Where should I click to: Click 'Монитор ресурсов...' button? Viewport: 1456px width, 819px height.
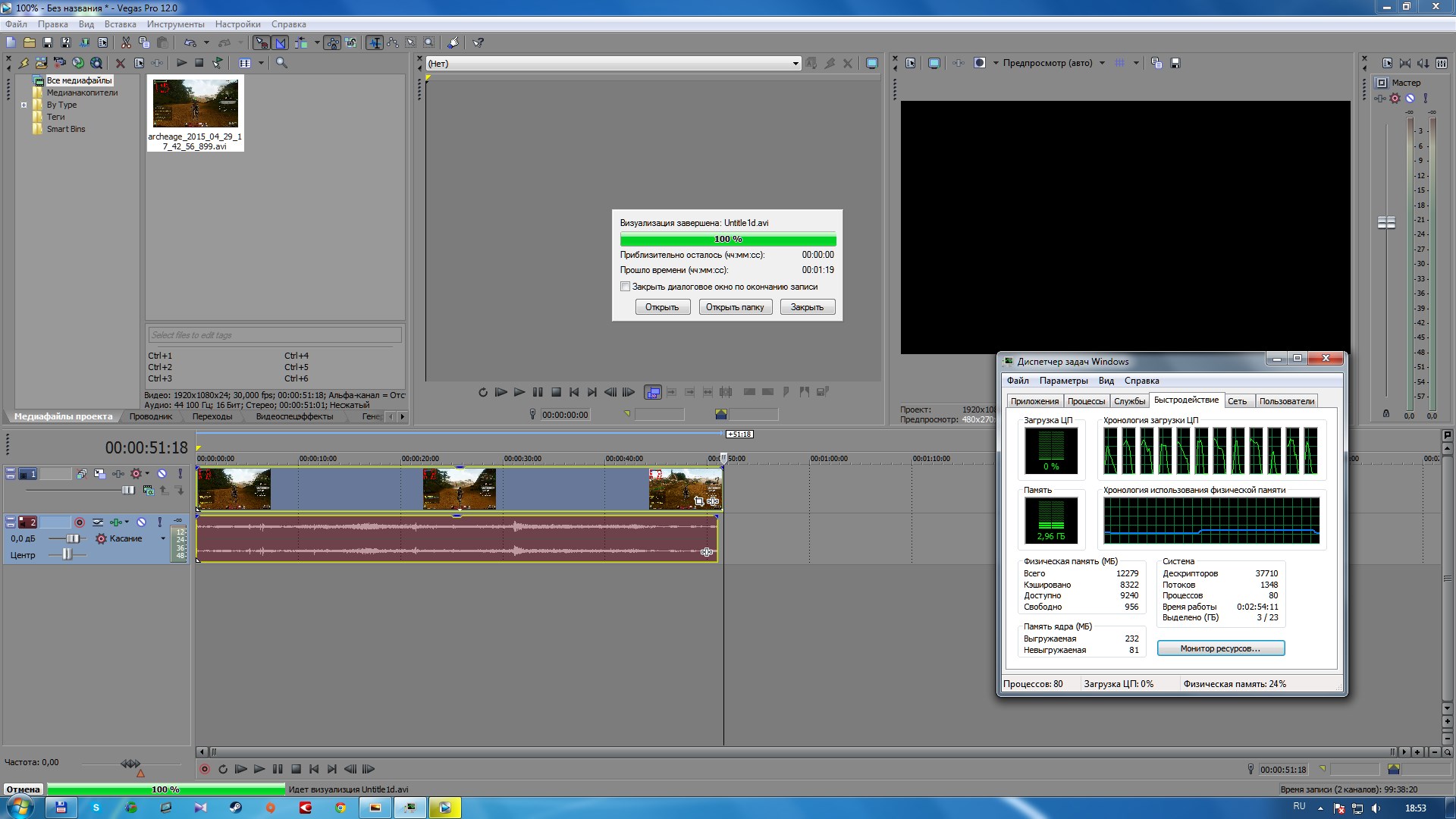point(1220,648)
